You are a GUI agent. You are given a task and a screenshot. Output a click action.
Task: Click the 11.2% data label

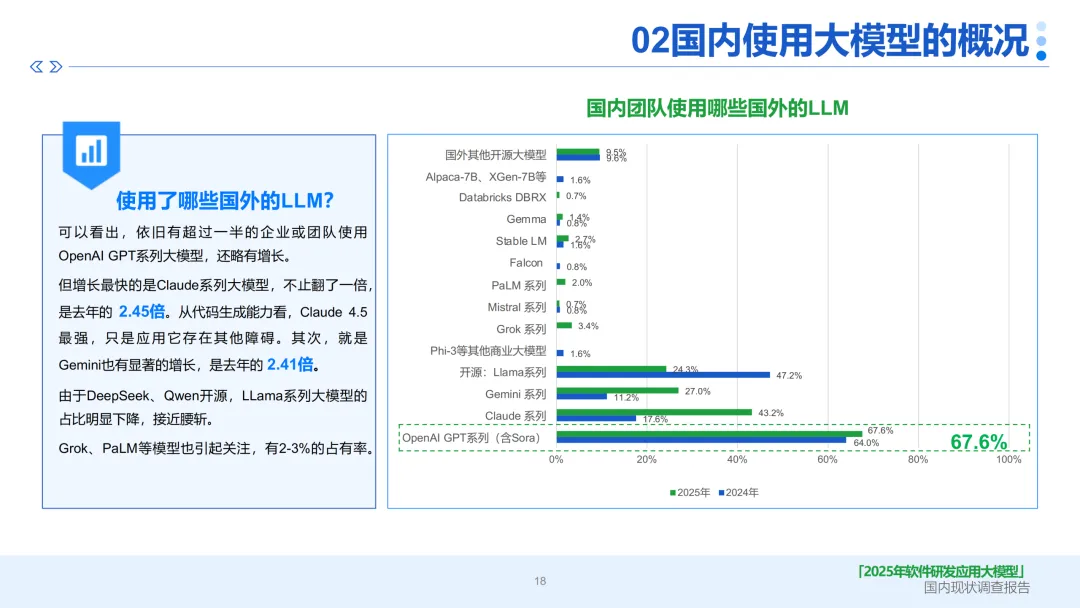pos(626,397)
